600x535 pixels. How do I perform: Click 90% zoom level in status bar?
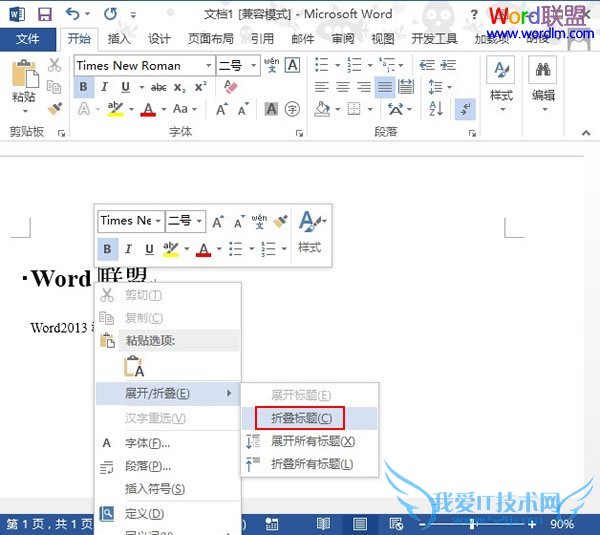coord(562,524)
